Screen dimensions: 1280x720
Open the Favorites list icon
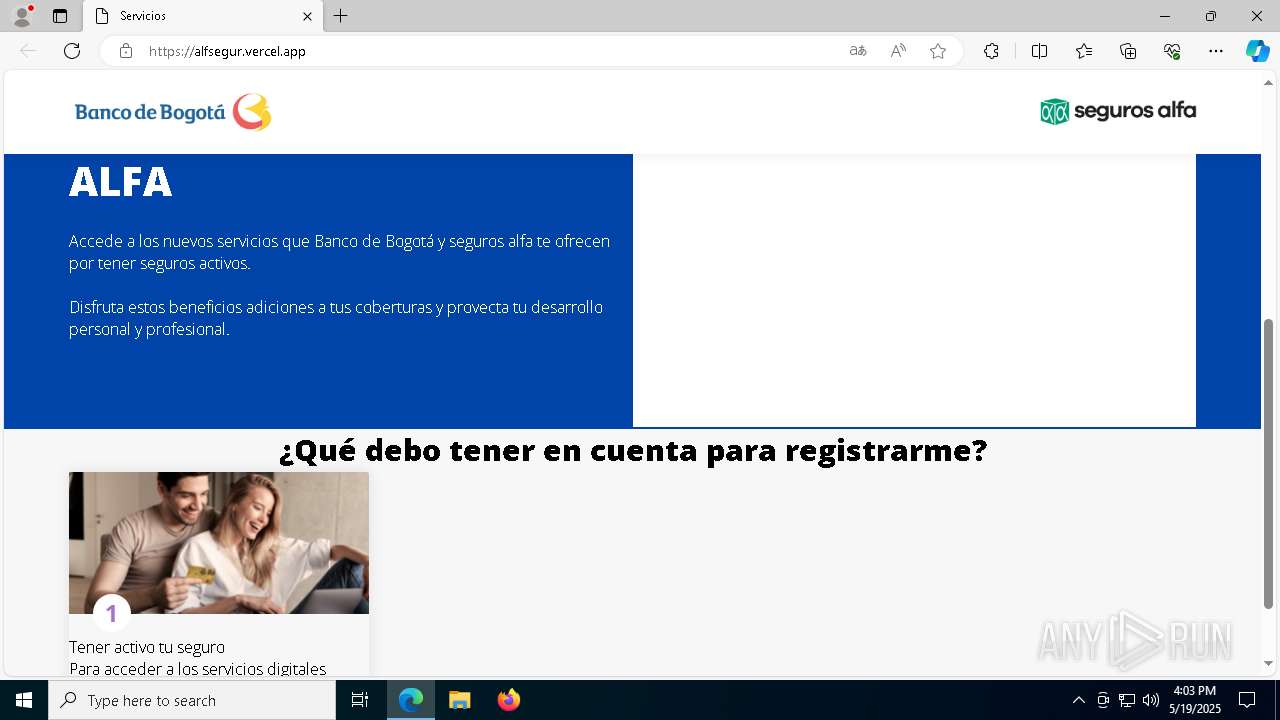click(1084, 51)
